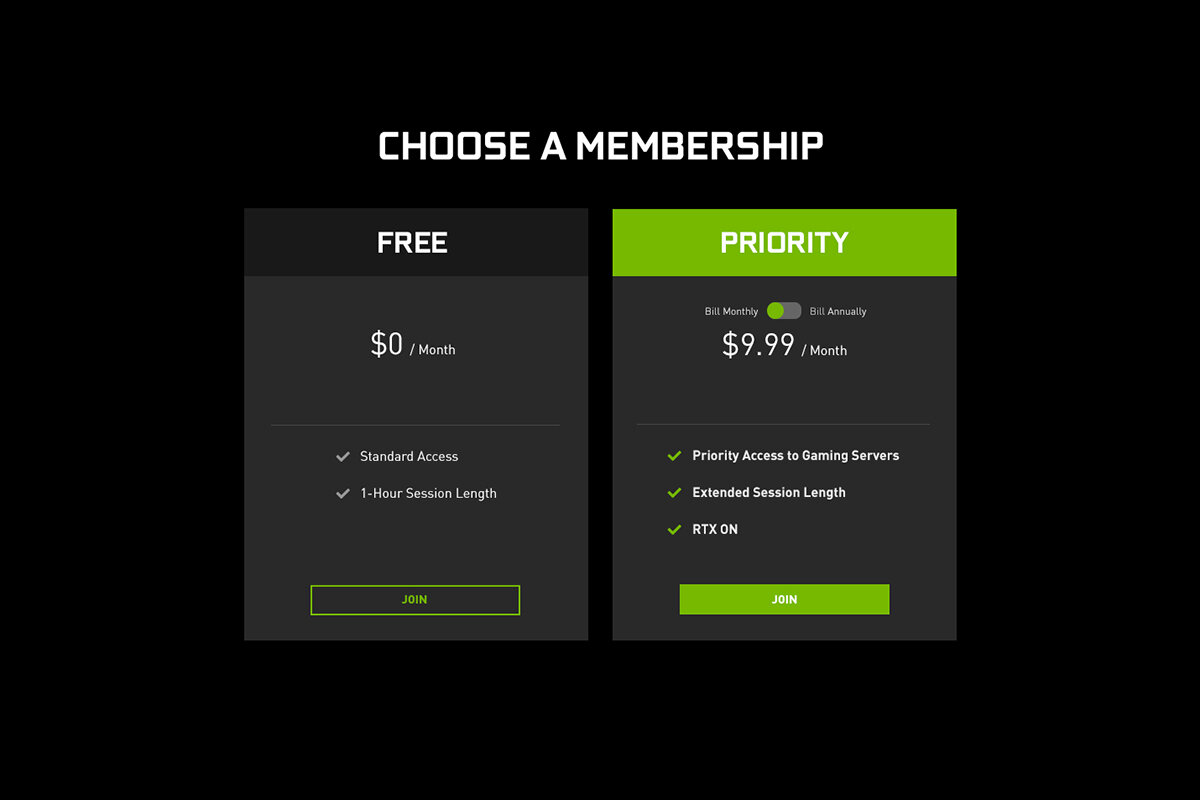The height and width of the screenshot is (800, 1200).
Task: Click the Standard Access feature text
Action: (409, 457)
